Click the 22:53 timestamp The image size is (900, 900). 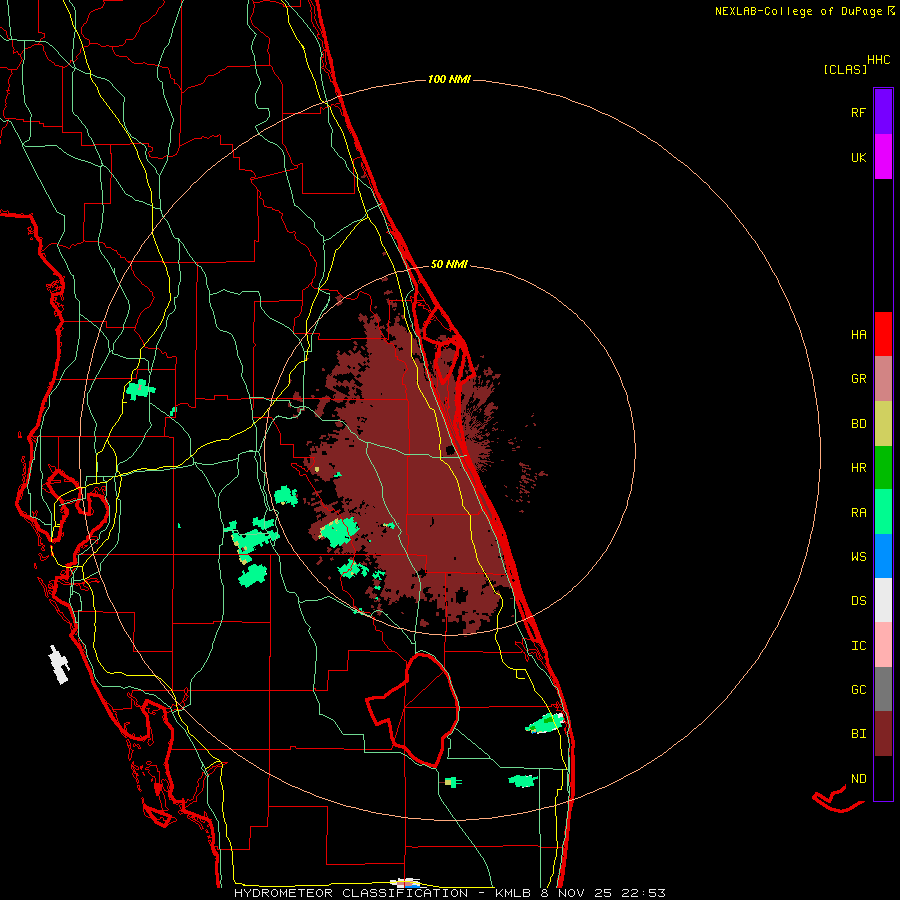point(645,893)
